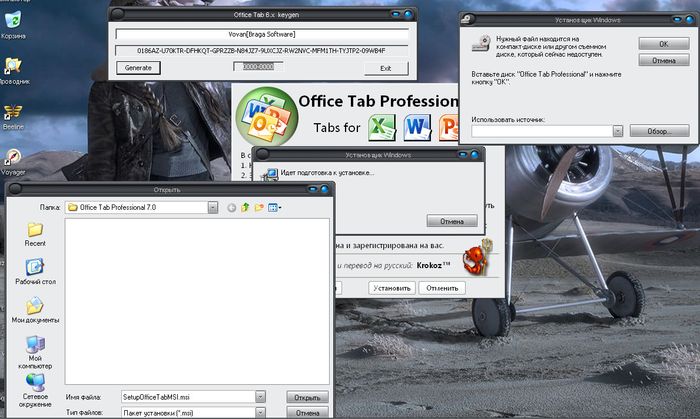Screen dimensions: 700x419
Task: Click the Cancel button next to Install
Action: pos(442,288)
